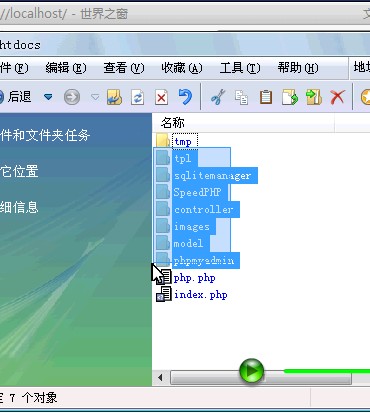Open the 收藏(A) menu

pos(182,68)
